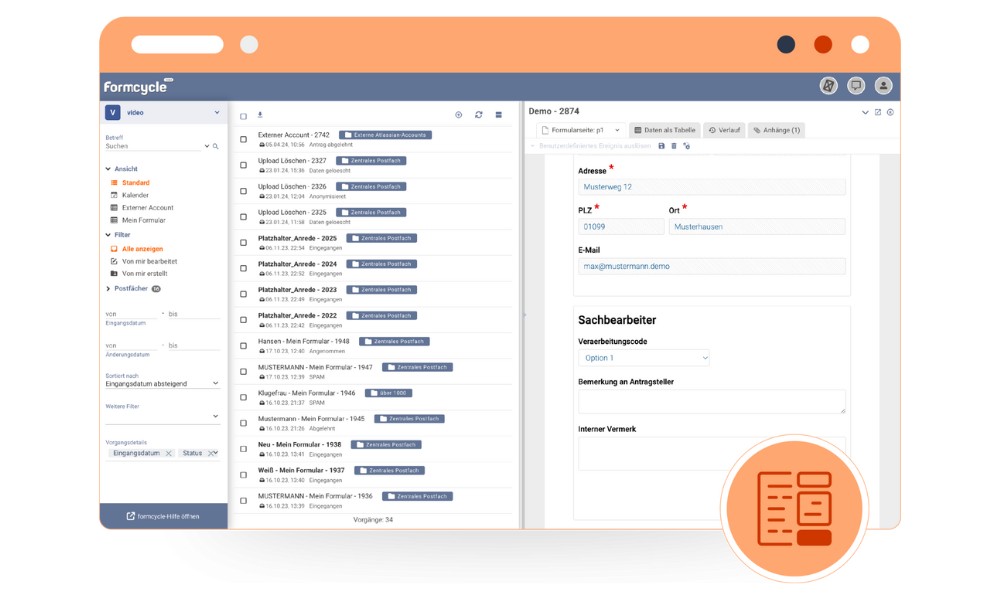The height and width of the screenshot is (600, 1000).
Task: Open Demo - 2874 in new window icon
Action: 878,112
